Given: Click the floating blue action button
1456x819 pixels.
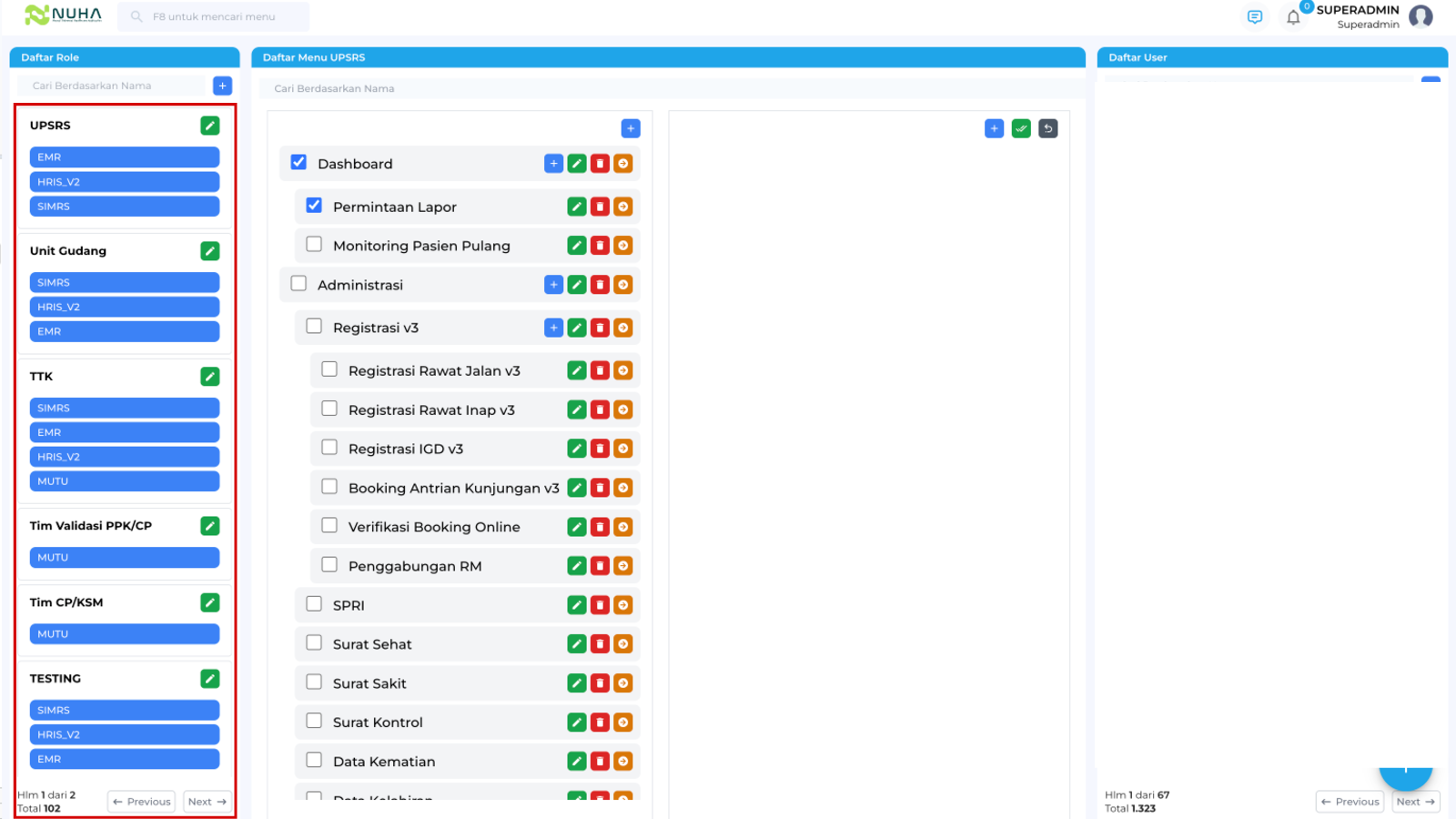Looking at the screenshot, I should tap(1406, 772).
